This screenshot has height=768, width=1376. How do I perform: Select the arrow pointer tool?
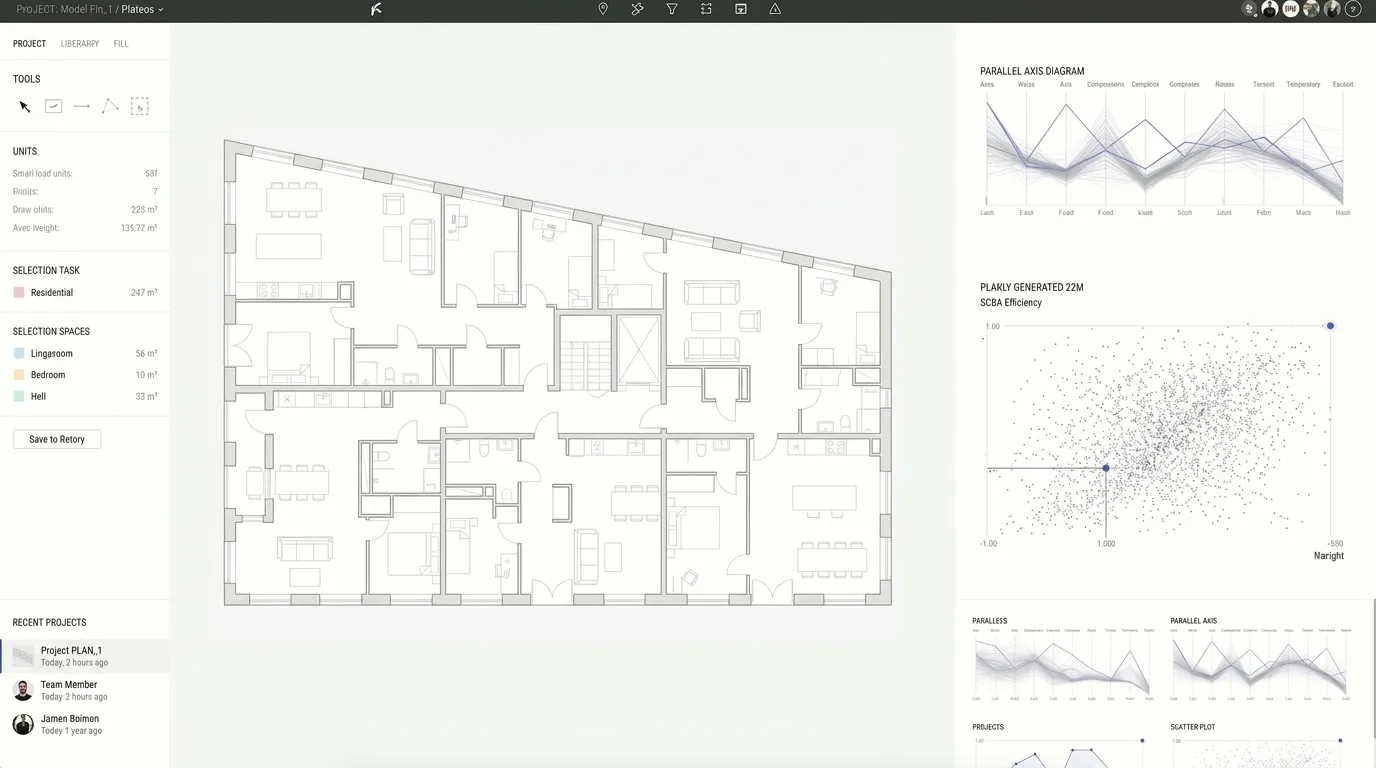[x=25, y=107]
